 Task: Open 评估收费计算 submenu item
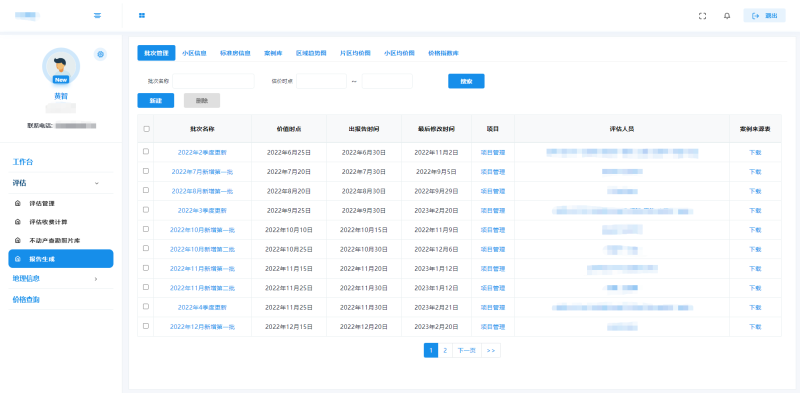48,222
